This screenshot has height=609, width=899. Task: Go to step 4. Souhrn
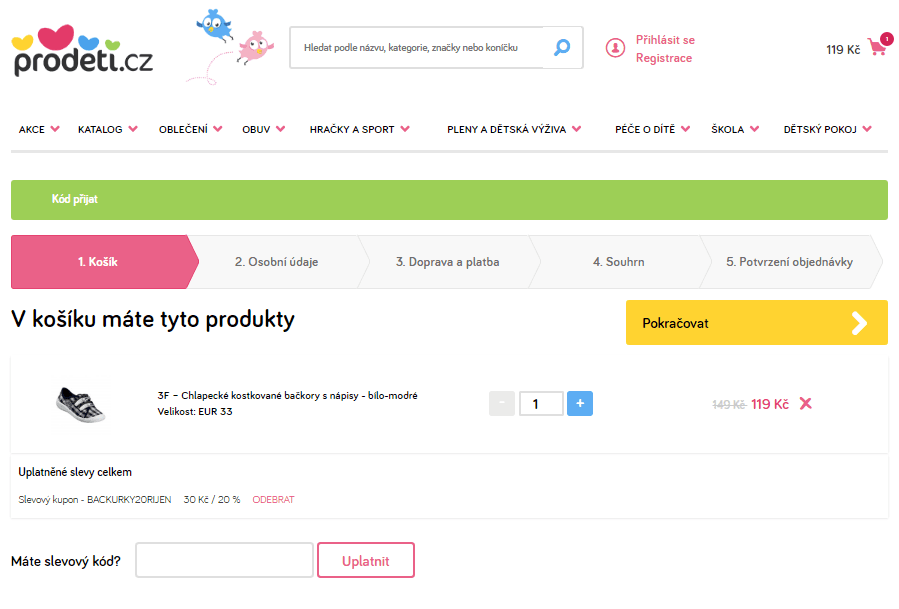coord(619,261)
